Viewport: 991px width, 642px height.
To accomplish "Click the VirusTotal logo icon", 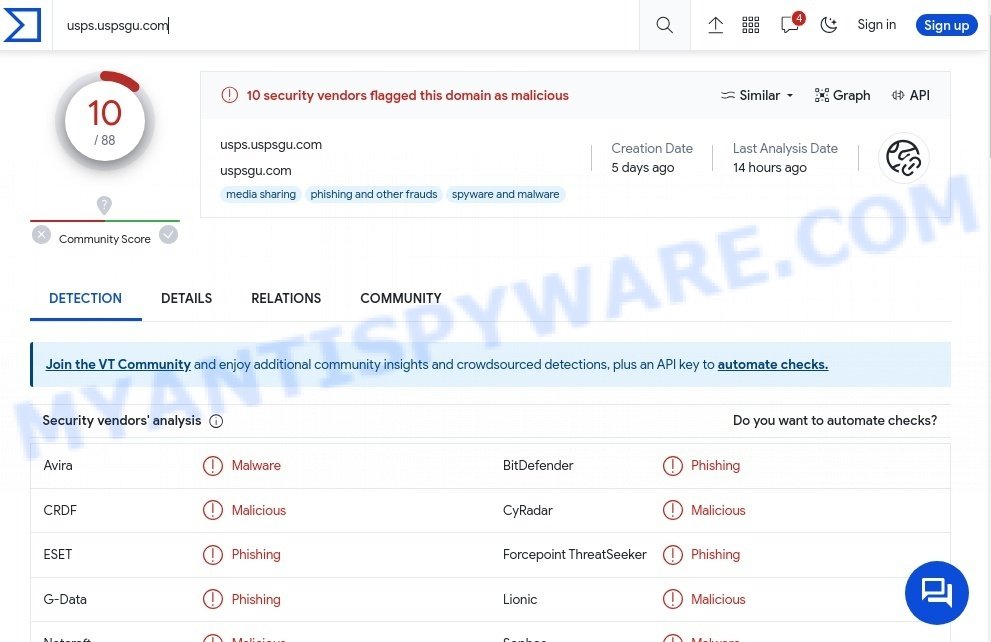I will (x=22, y=25).
